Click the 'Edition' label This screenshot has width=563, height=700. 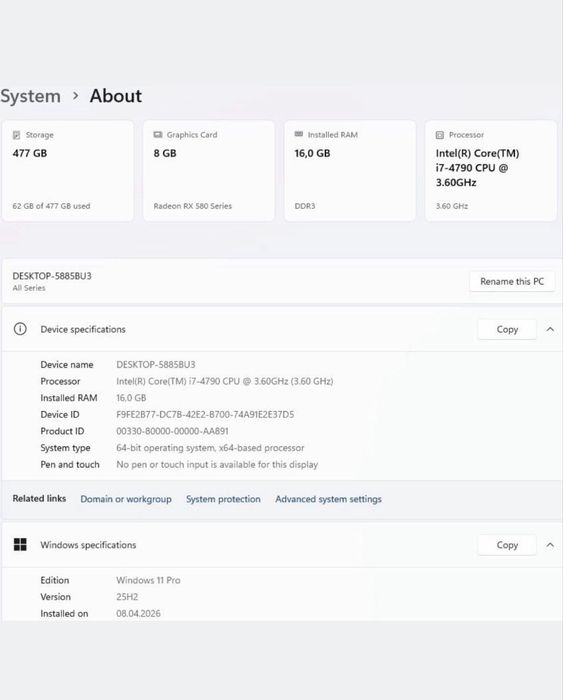[55, 580]
